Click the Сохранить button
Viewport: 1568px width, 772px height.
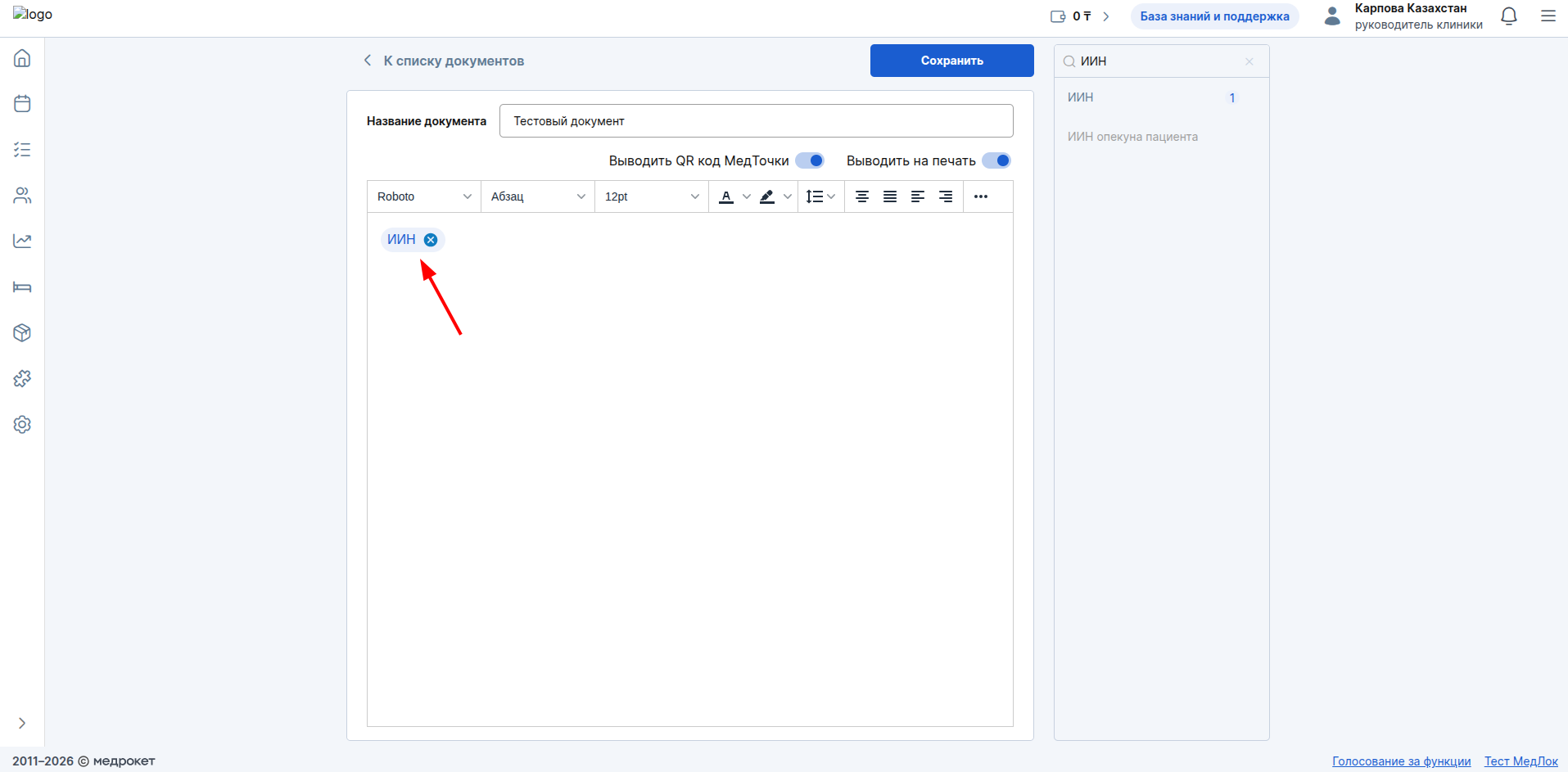click(951, 61)
